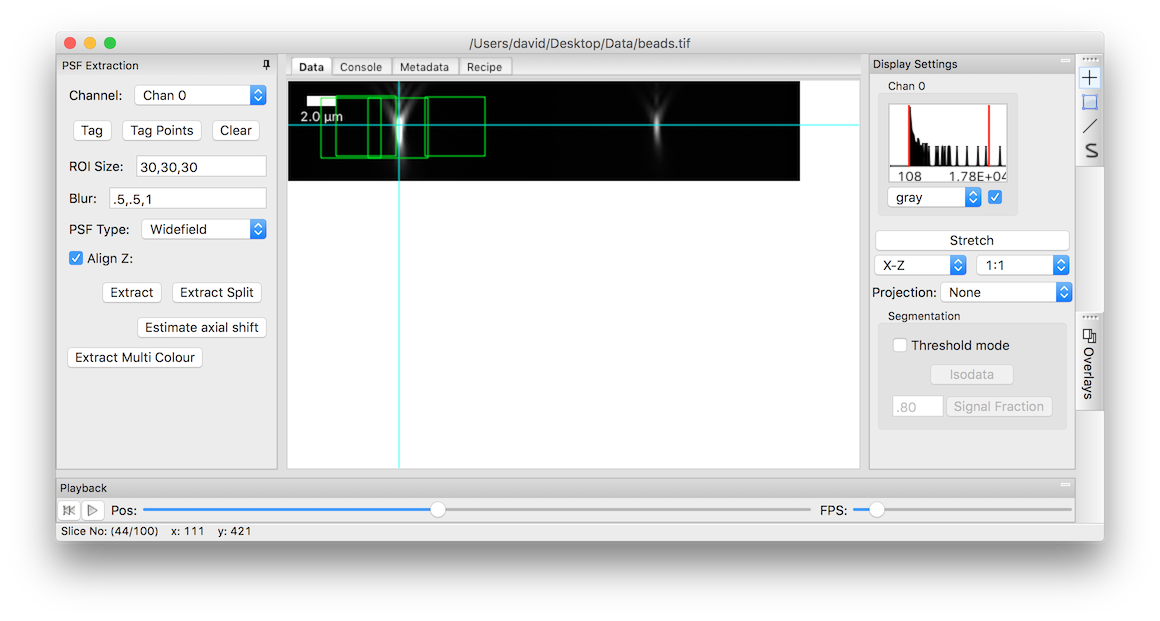Click the Isodata button
Viewport: 1160px width, 621px height.
tap(972, 375)
